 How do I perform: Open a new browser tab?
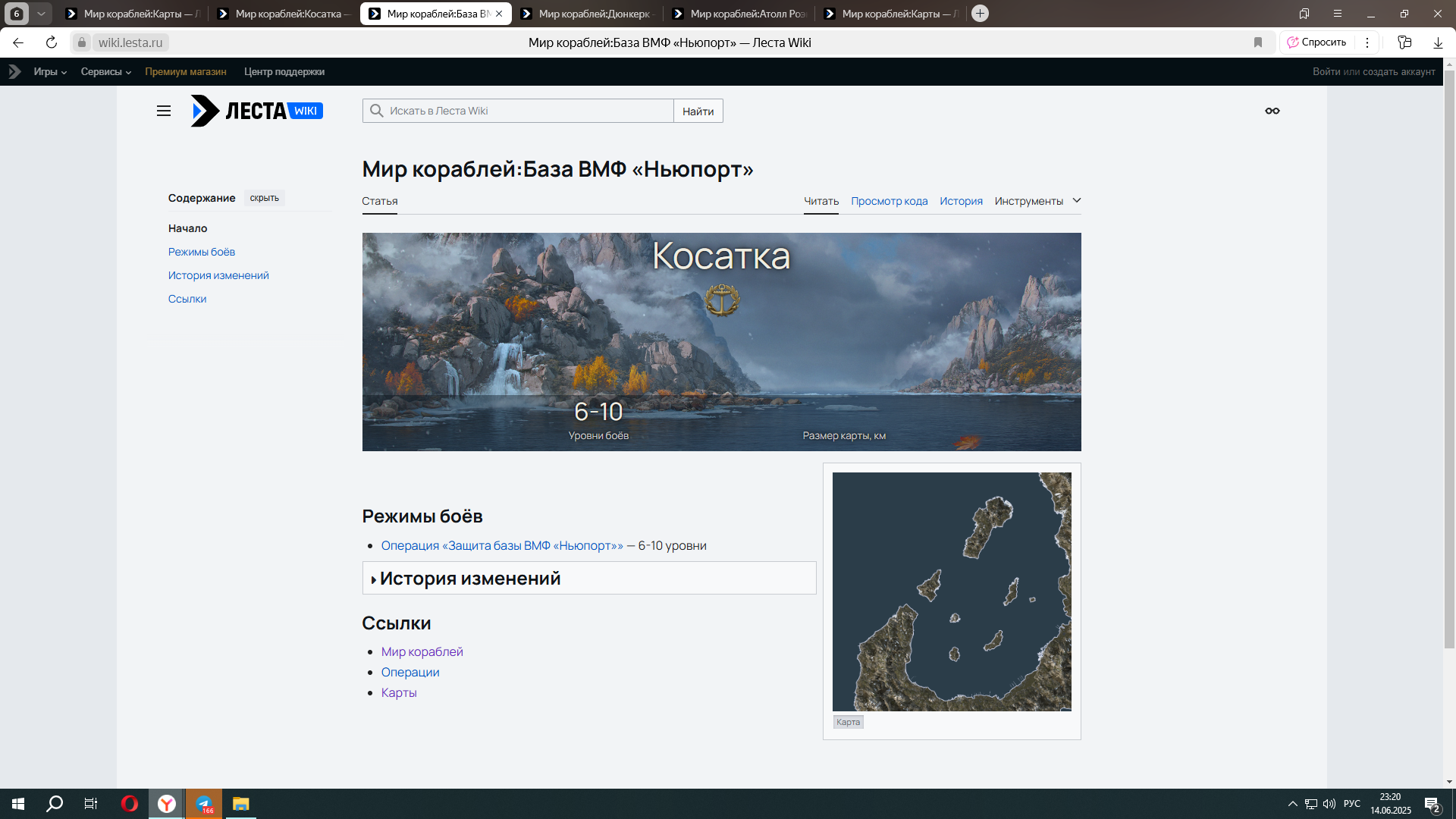click(x=980, y=14)
